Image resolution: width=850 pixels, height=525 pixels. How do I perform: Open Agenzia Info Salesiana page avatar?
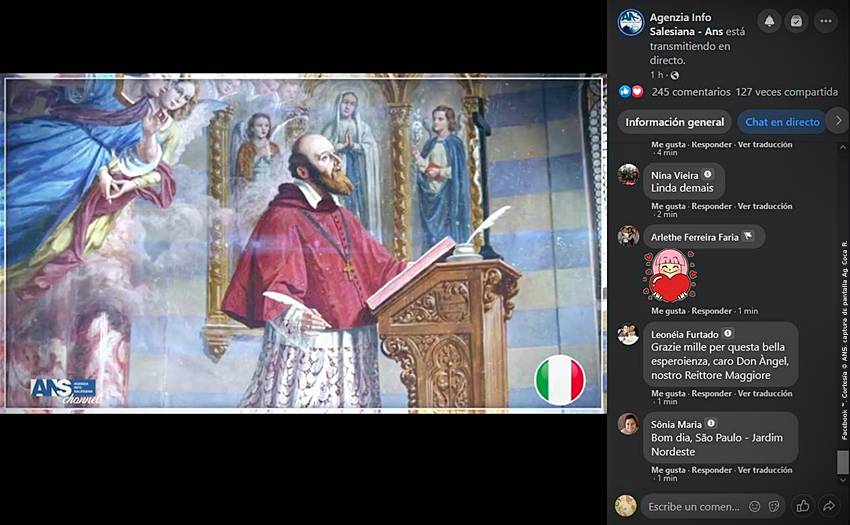point(630,23)
